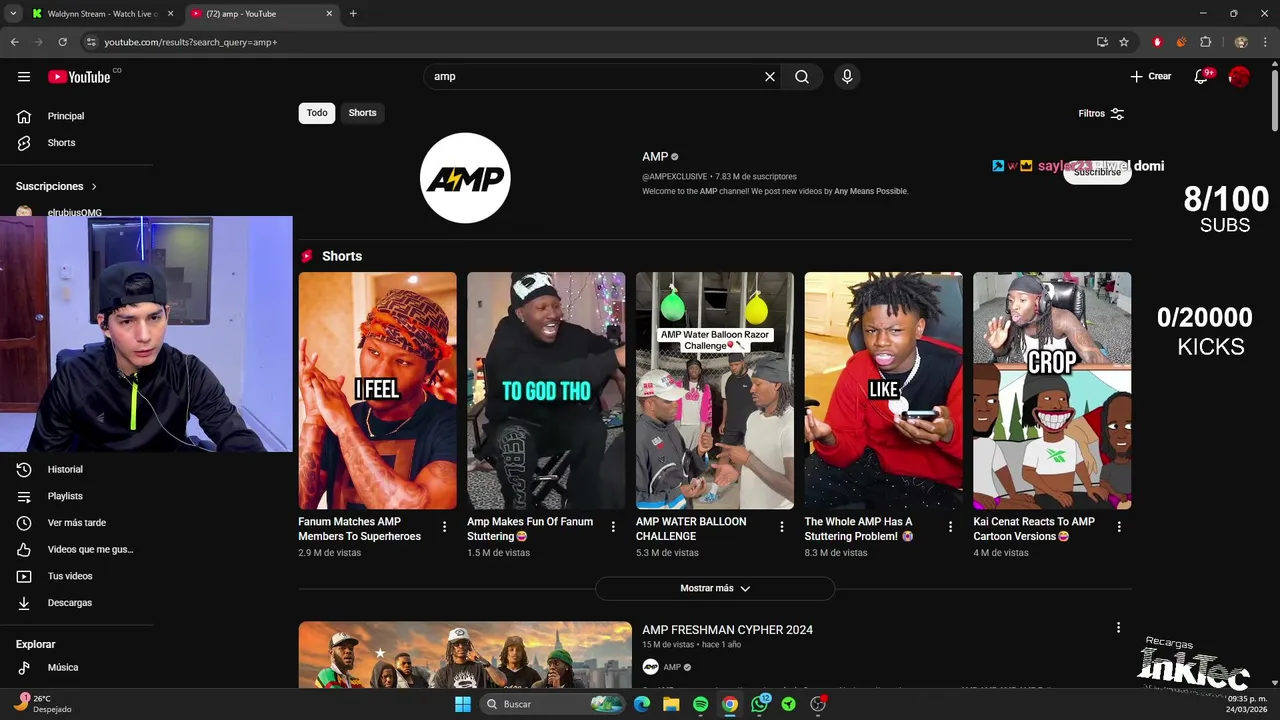
Task: Open AMP FRESHMAN CYPHER video thumbnail
Action: click(465, 655)
